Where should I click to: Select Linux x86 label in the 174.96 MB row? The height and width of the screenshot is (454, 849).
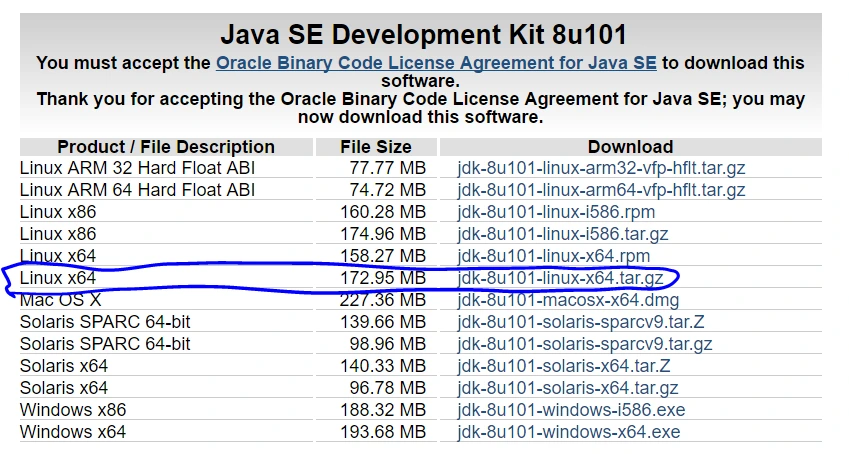(x=58, y=234)
